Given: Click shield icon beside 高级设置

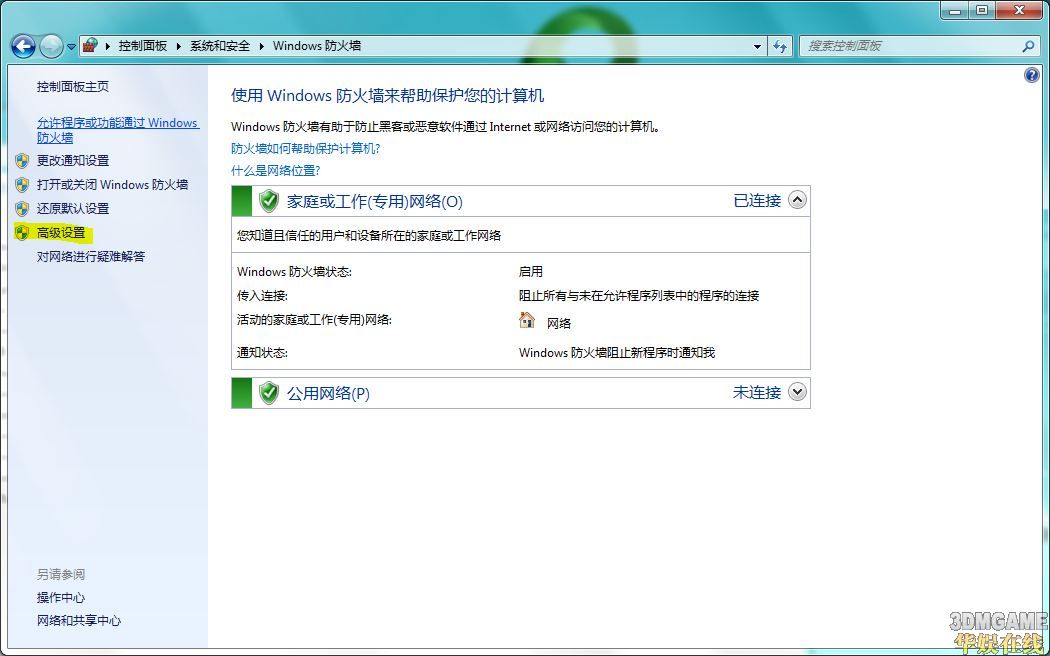Looking at the screenshot, I should (x=22, y=233).
